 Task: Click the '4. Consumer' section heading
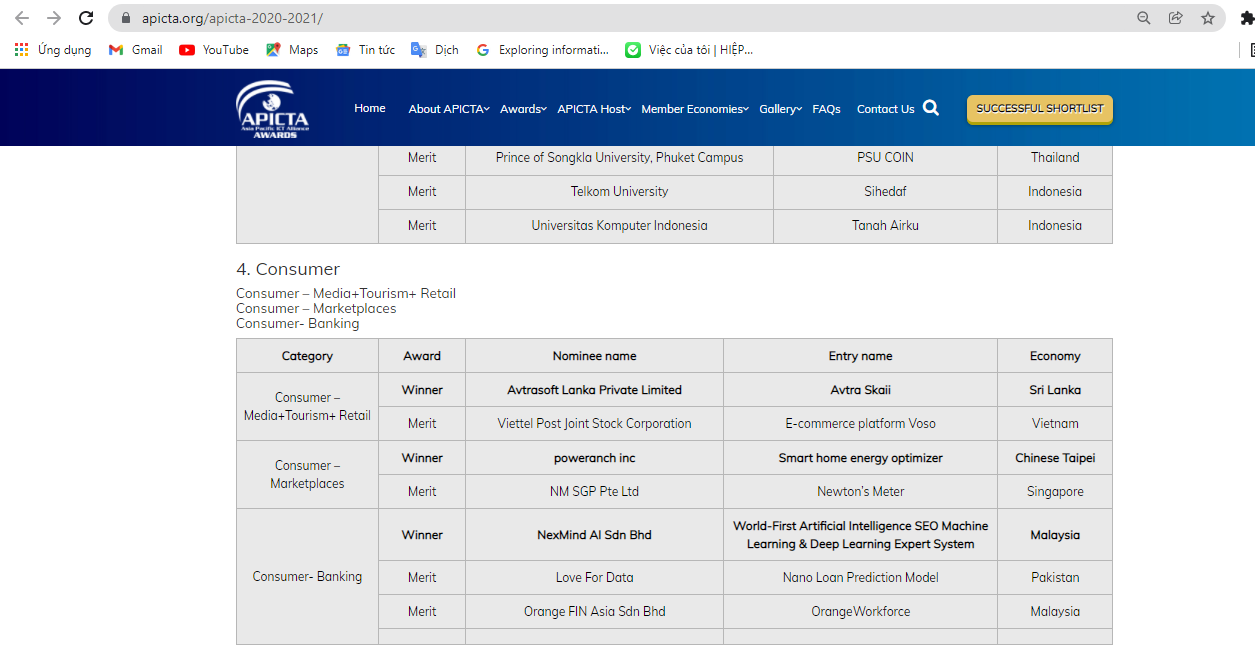(288, 269)
